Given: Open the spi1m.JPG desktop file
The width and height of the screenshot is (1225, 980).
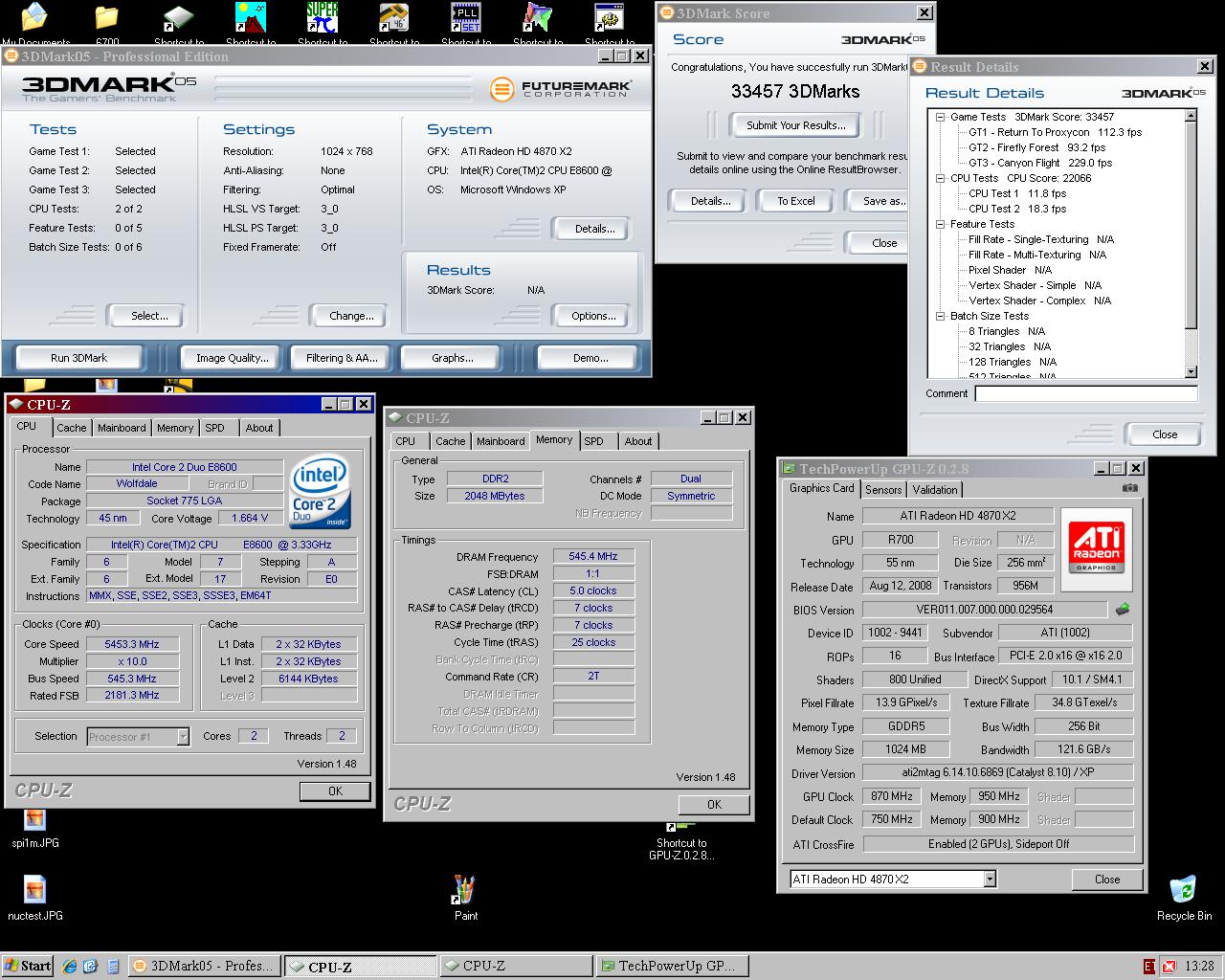Looking at the screenshot, I should coord(35,828).
